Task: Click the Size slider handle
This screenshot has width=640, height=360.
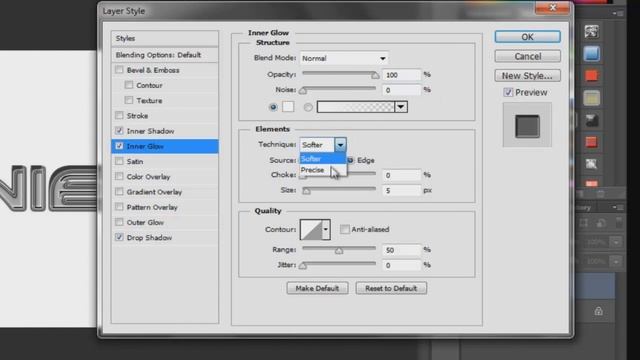Action: [307, 191]
